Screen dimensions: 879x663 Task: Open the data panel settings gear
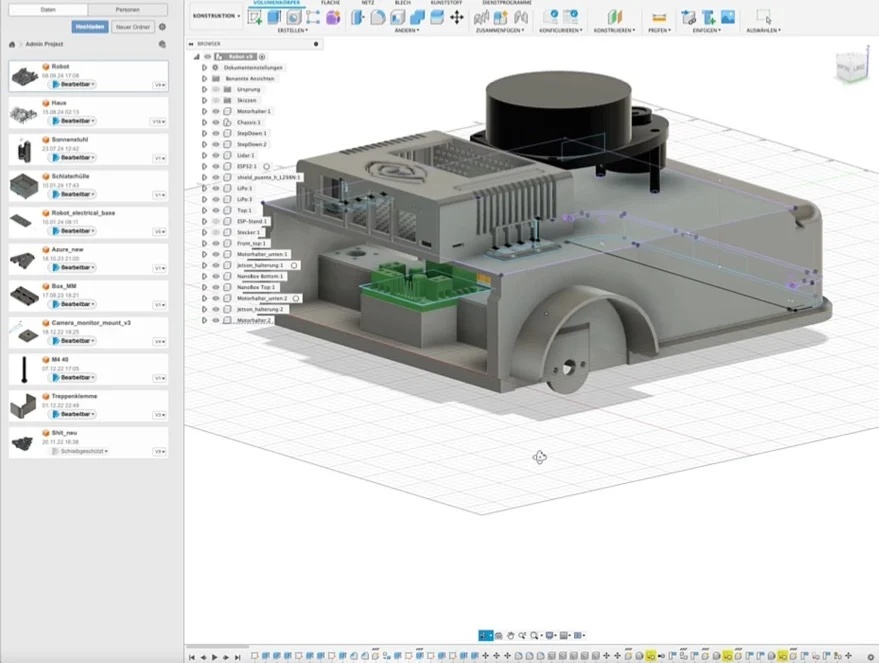[x=163, y=26]
